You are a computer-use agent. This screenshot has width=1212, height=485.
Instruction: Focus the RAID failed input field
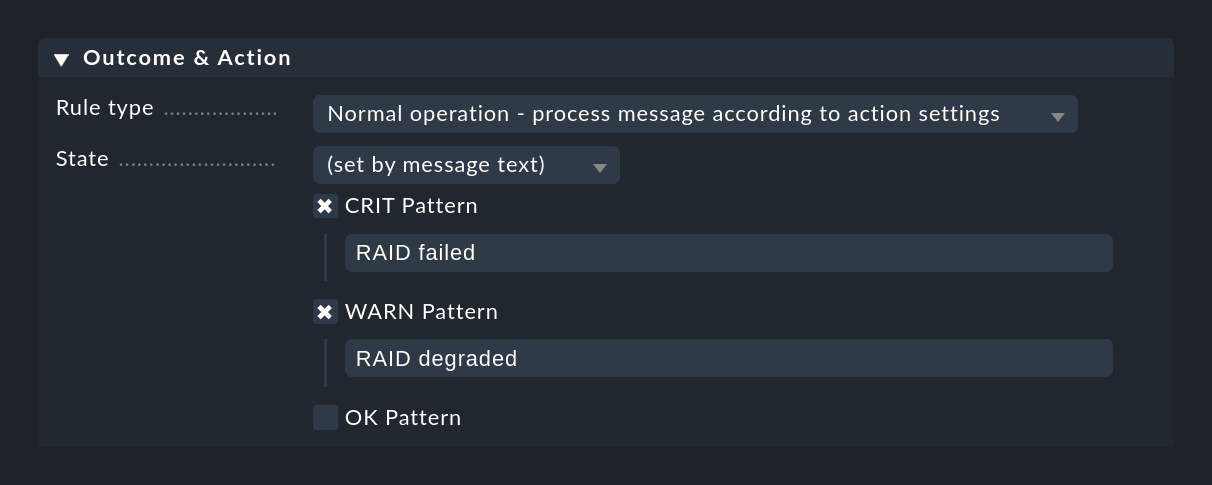(x=728, y=253)
